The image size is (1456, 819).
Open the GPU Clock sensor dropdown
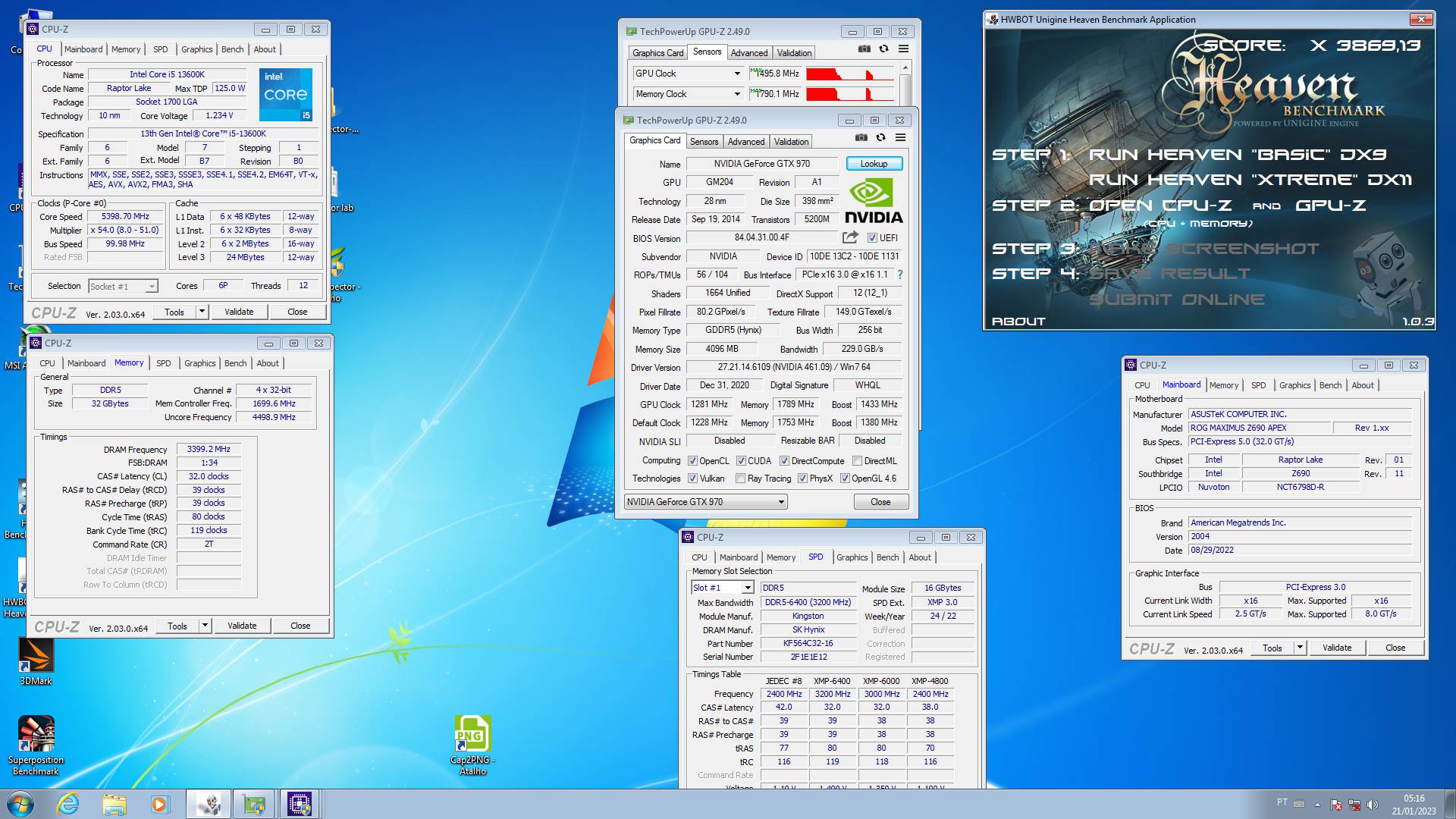click(688, 74)
